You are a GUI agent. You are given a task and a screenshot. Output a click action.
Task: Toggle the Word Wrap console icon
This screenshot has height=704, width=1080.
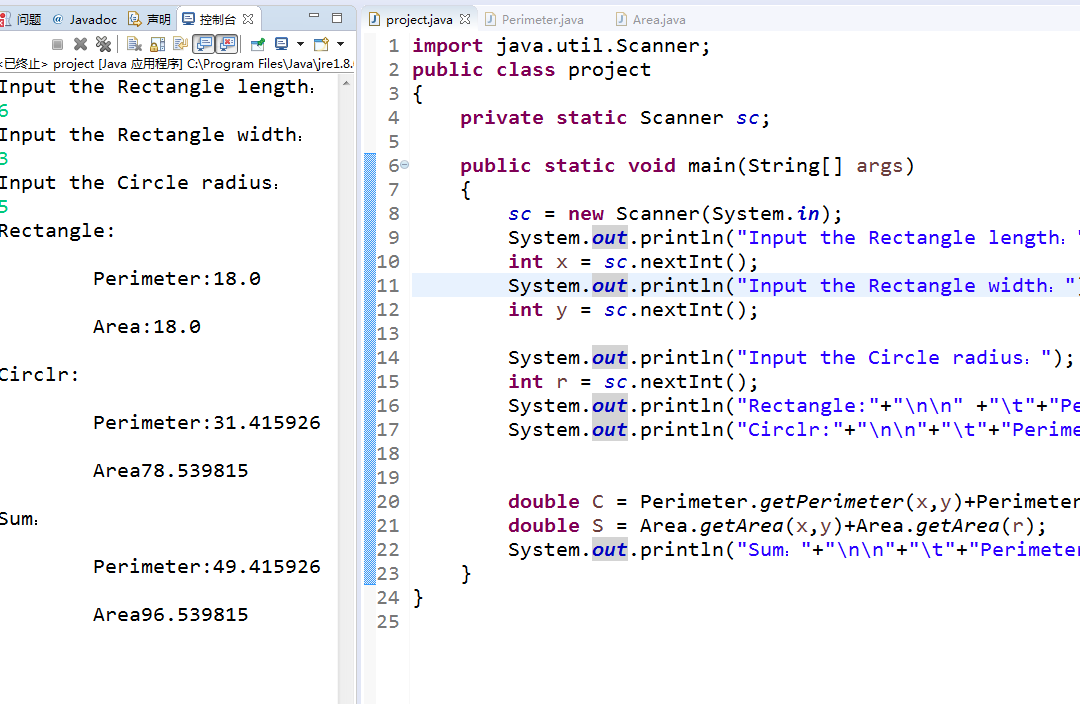180,45
